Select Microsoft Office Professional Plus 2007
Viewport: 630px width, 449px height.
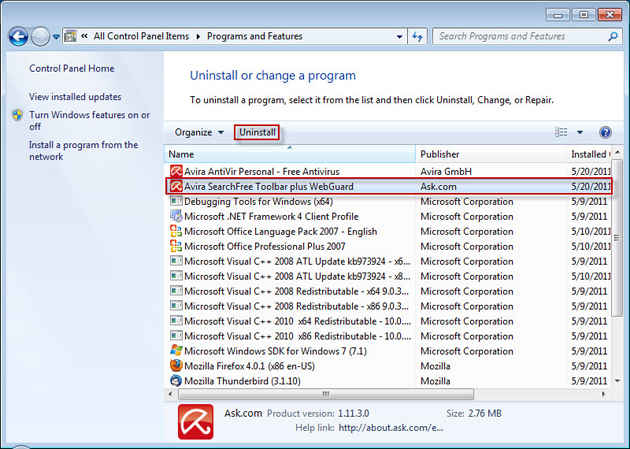point(265,247)
